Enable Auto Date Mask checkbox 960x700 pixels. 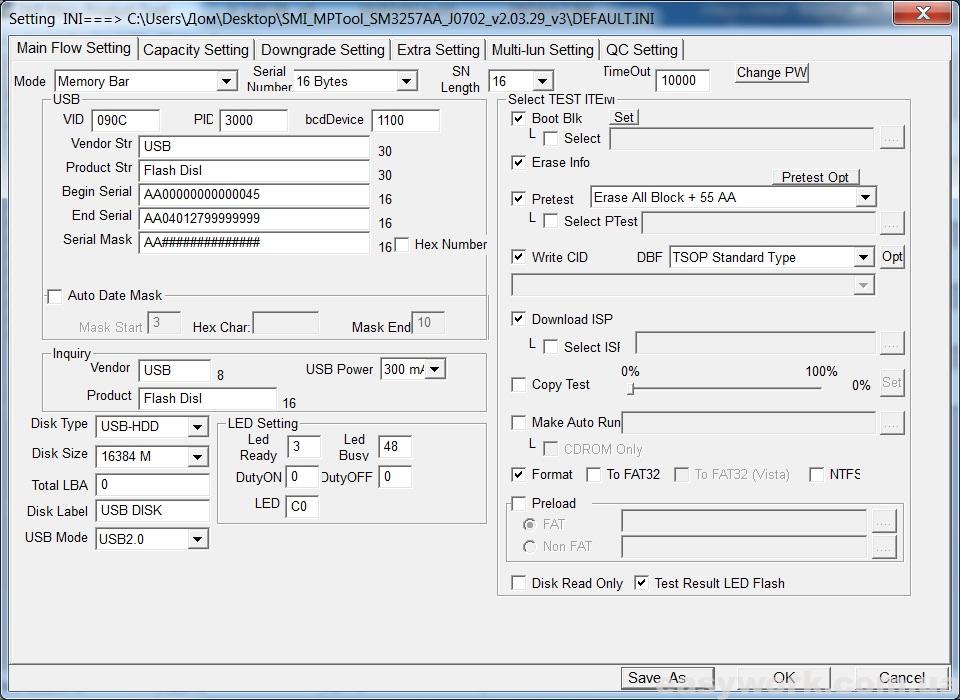54,296
